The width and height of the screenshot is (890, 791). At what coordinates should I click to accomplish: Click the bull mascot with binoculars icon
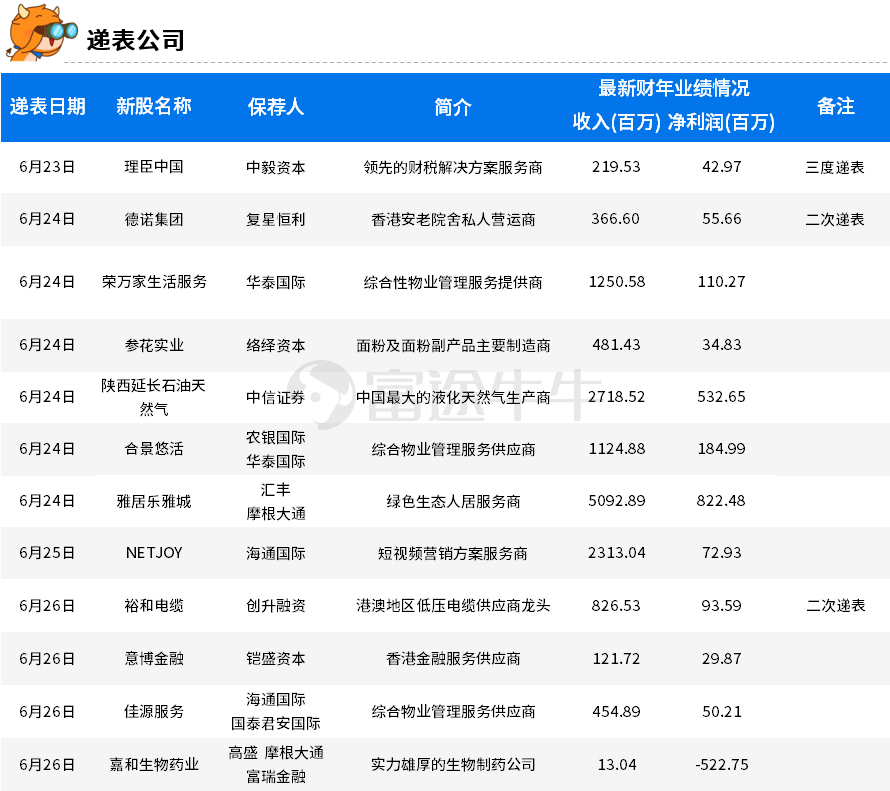pos(41,32)
